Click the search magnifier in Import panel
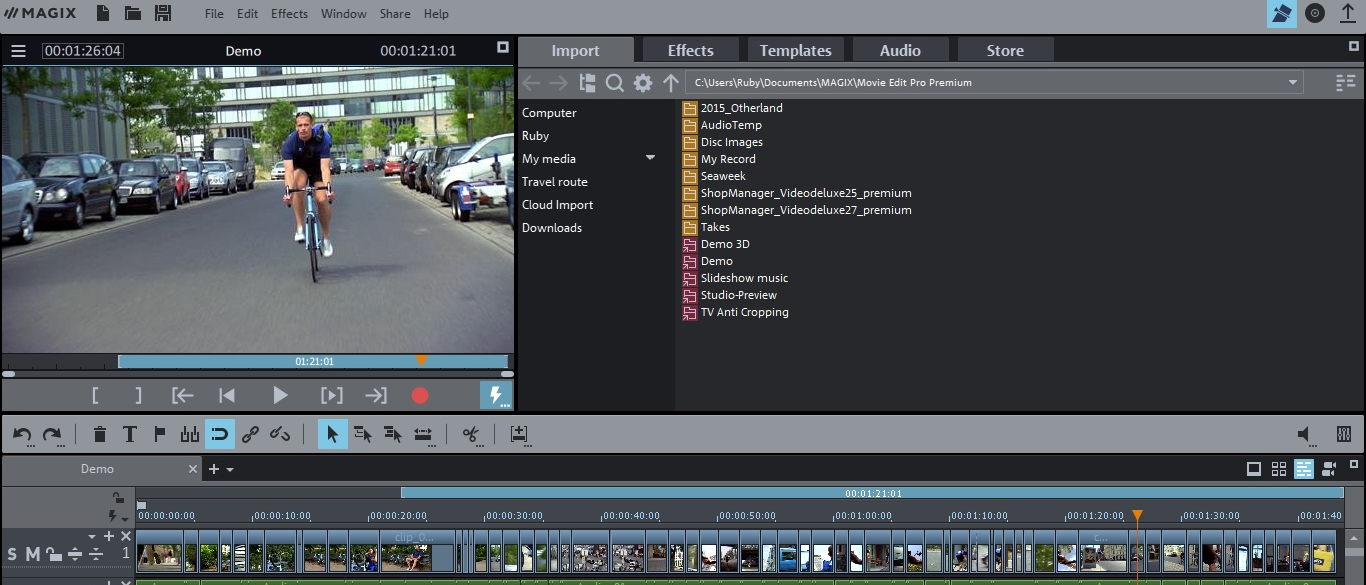The width and height of the screenshot is (1366, 585). click(x=615, y=83)
